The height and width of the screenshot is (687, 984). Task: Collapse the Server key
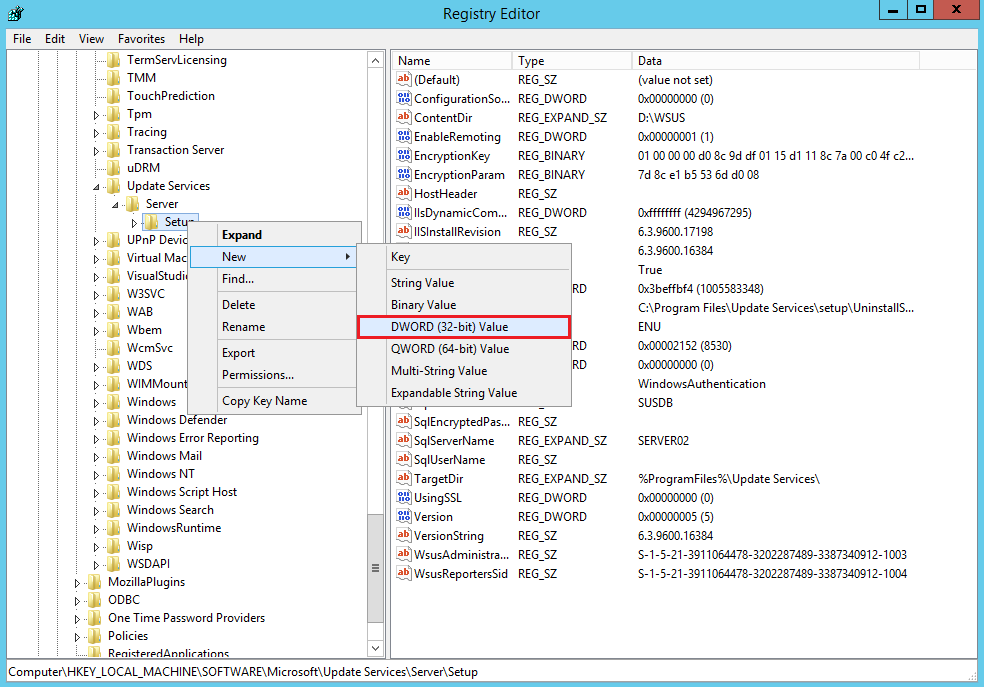point(115,205)
